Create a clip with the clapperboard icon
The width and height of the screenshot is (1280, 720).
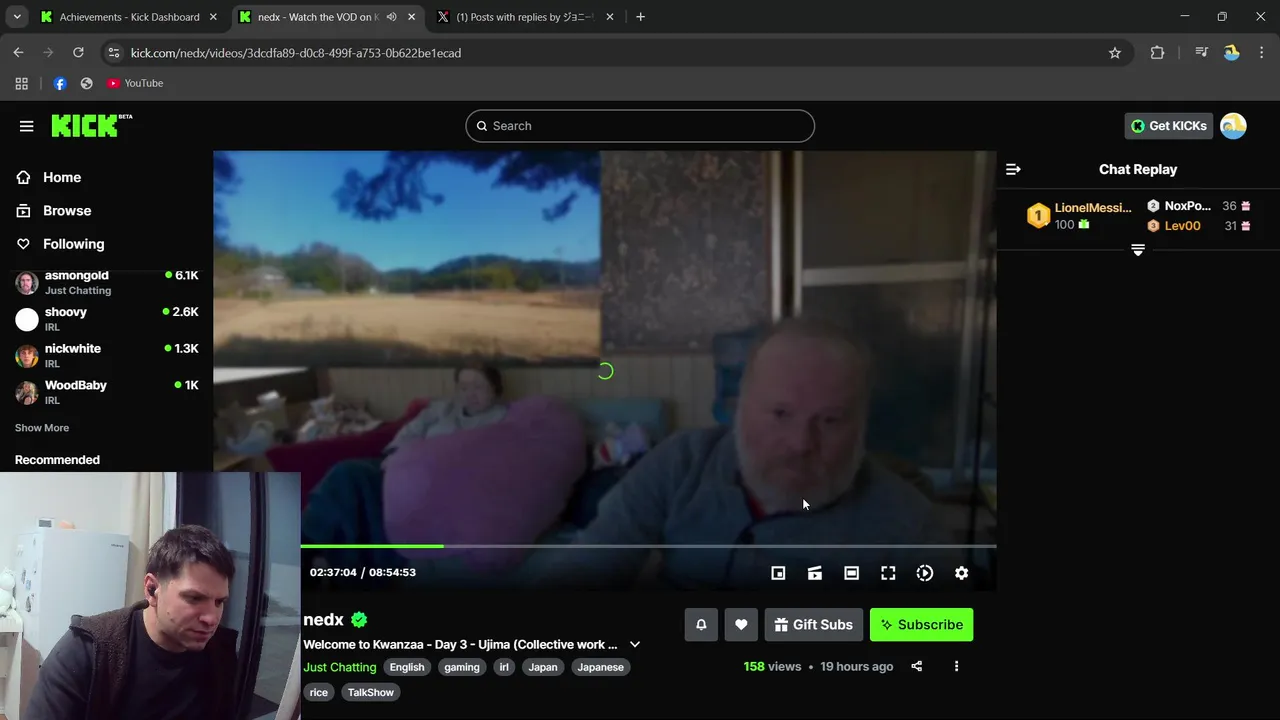click(x=815, y=573)
